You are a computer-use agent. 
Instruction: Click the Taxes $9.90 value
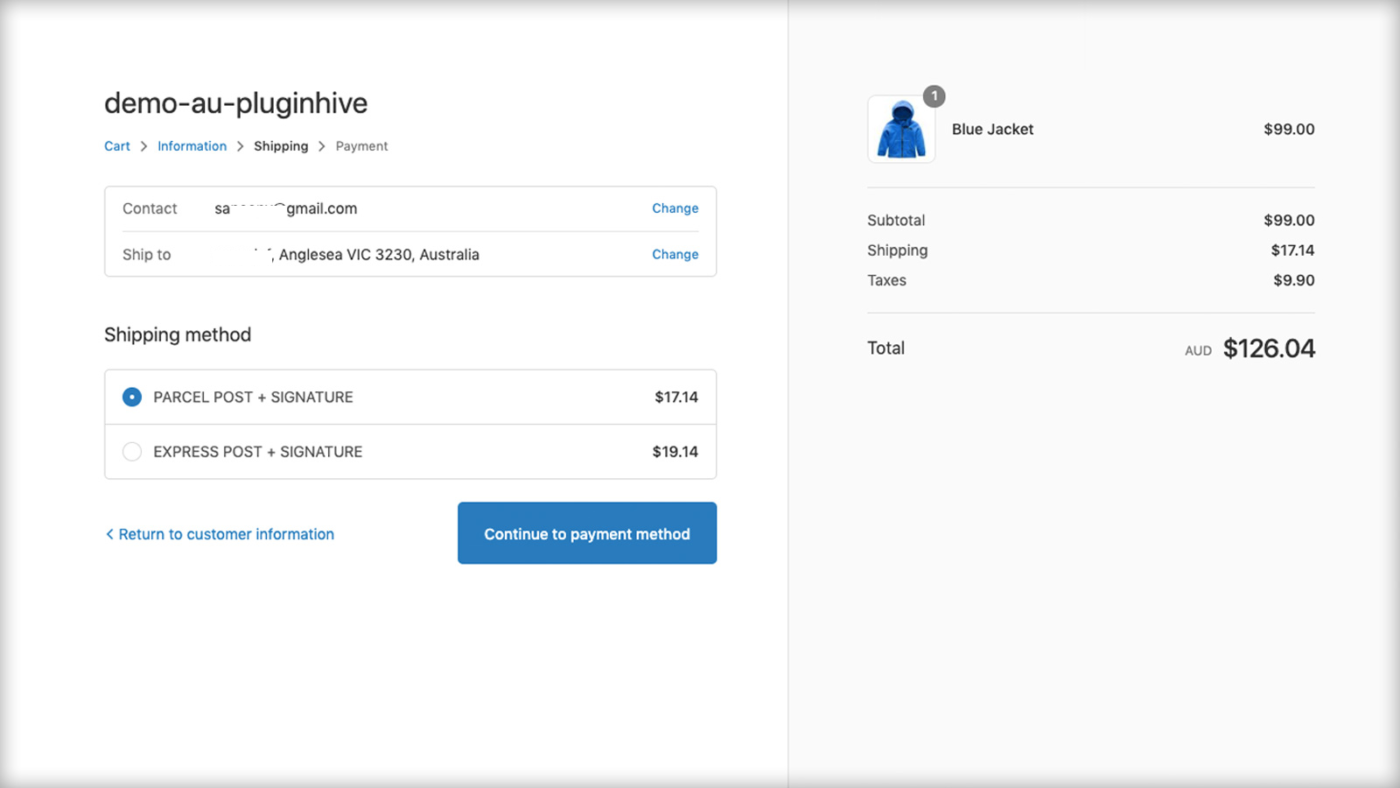click(x=1294, y=280)
